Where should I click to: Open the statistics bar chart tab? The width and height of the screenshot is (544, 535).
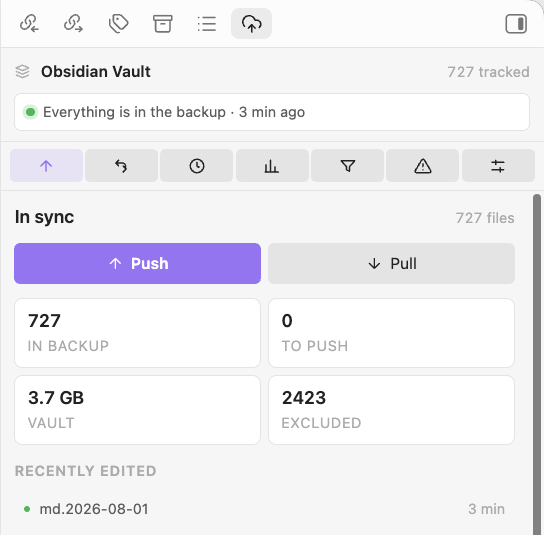click(272, 165)
